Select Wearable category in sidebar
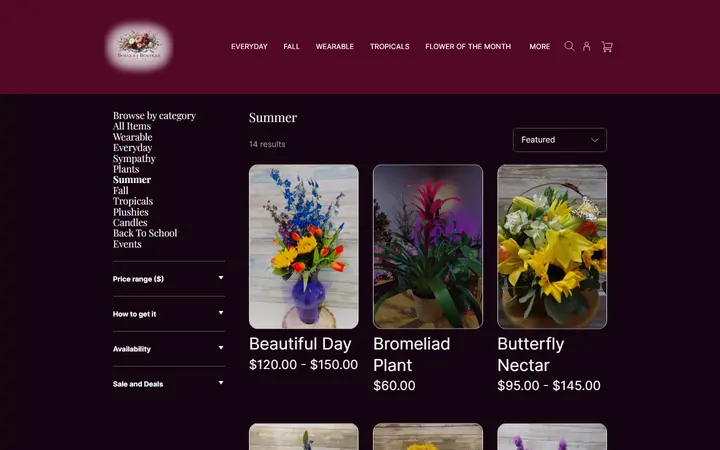 point(133,137)
